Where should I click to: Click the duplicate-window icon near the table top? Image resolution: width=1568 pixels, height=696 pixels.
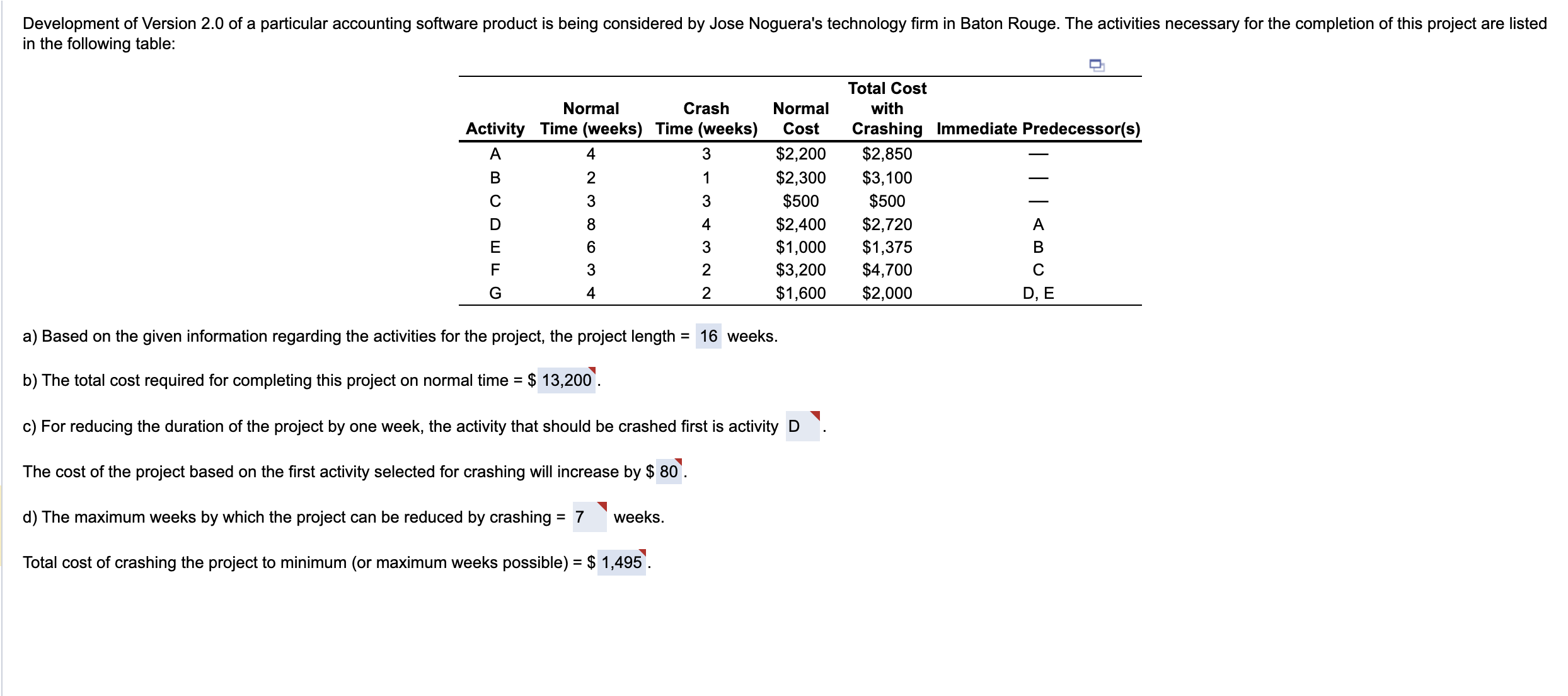1095,65
